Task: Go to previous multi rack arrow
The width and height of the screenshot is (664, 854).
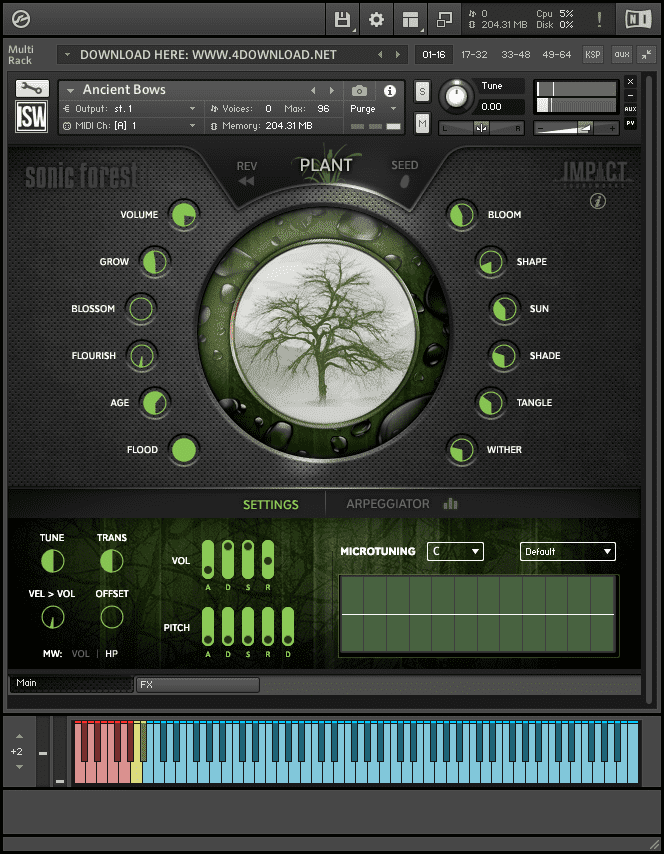Action: coord(380,54)
